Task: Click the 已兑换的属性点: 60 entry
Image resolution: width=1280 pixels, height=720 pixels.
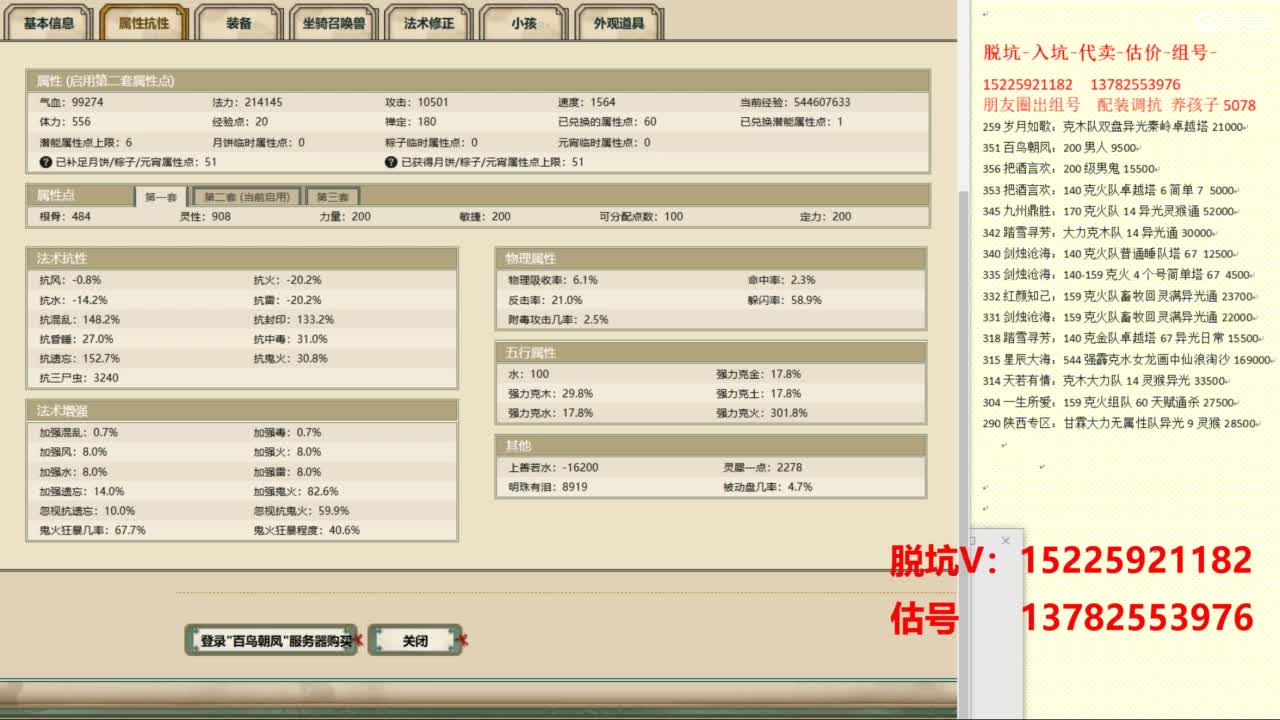Action: [x=607, y=122]
